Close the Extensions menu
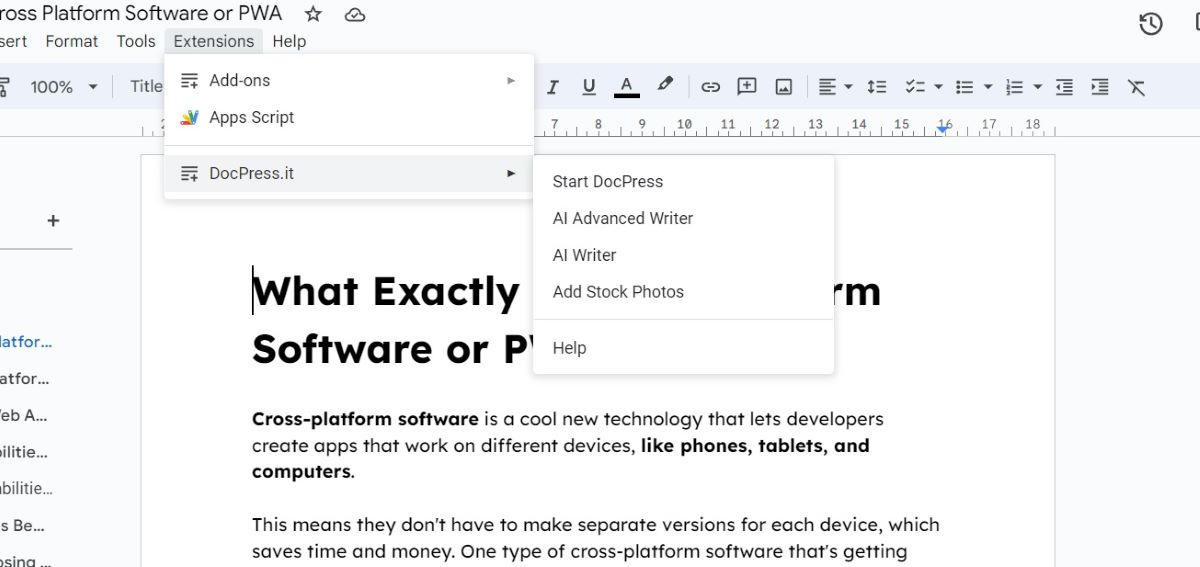This screenshot has height=567, width=1200. [x=214, y=41]
